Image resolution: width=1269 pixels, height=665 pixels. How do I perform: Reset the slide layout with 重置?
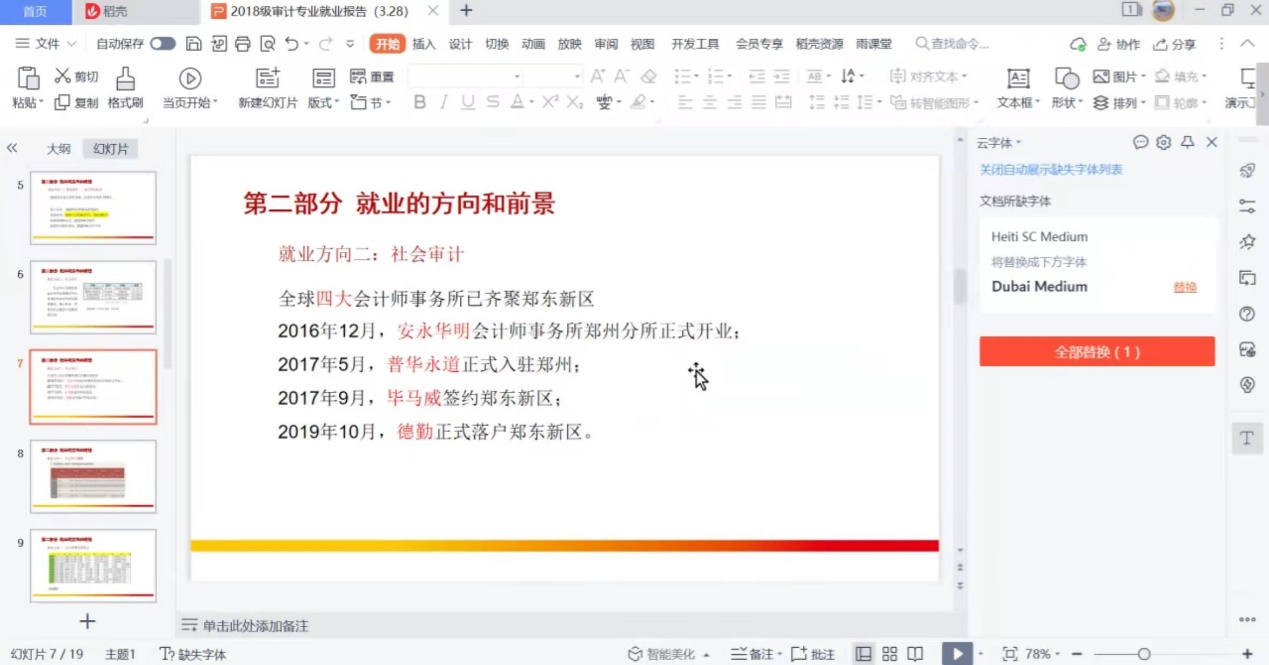[372, 76]
